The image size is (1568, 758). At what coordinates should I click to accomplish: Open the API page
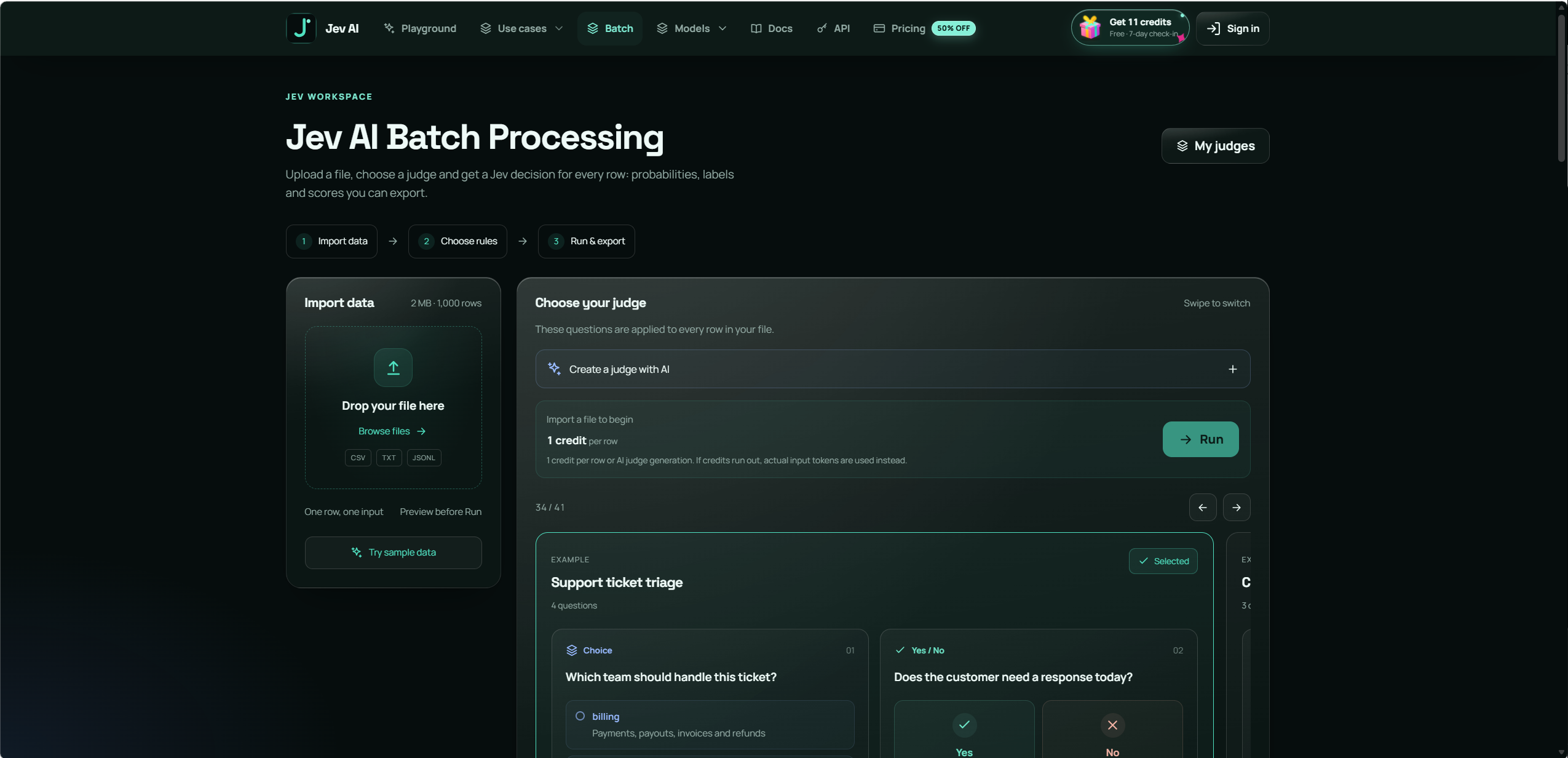833,28
